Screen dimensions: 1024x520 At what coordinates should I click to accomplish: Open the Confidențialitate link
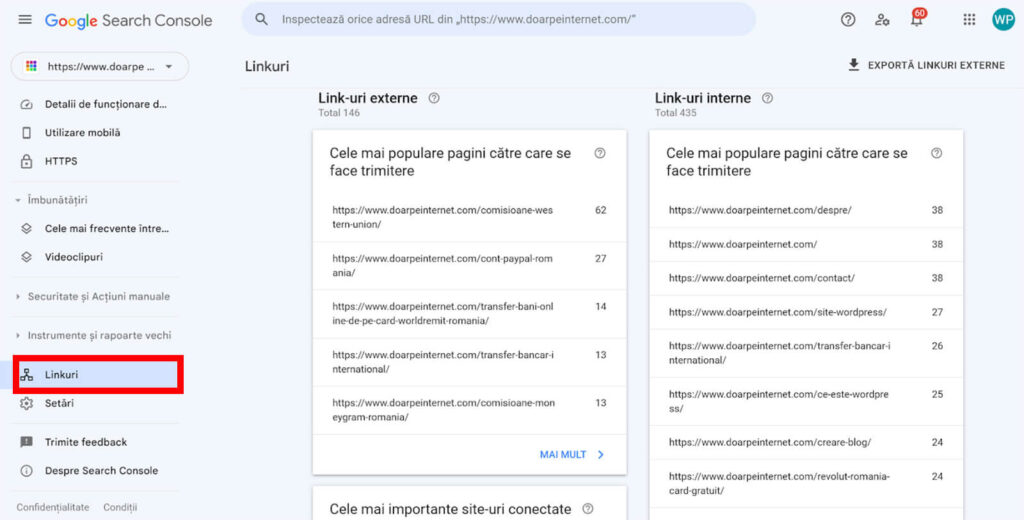click(53, 508)
